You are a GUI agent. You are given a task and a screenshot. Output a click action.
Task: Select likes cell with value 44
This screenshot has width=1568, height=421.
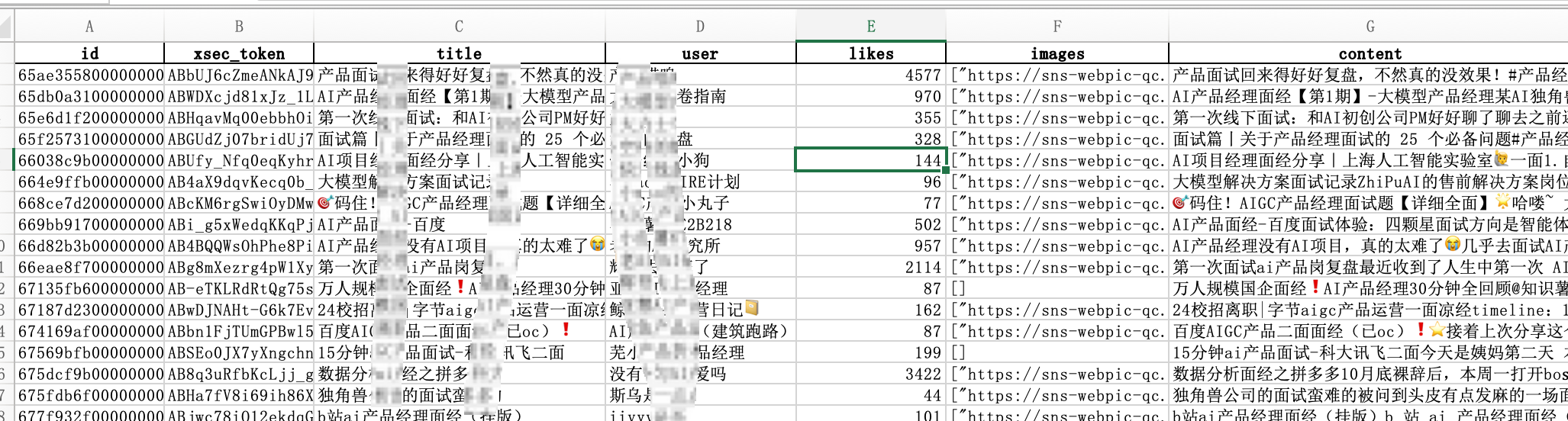pyautogui.click(x=871, y=395)
